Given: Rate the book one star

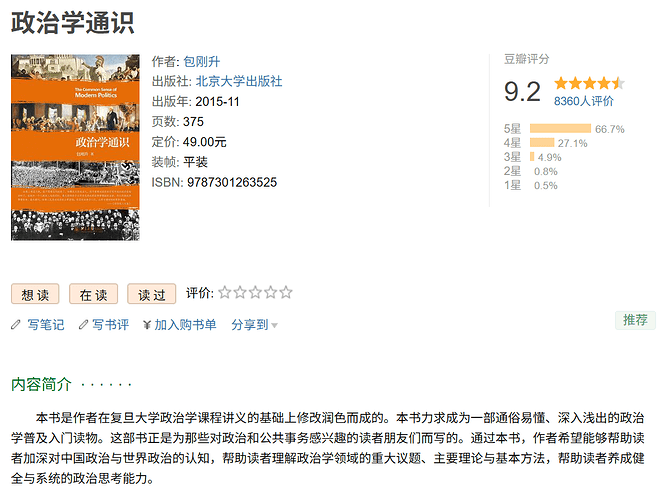Looking at the screenshot, I should click(x=224, y=293).
